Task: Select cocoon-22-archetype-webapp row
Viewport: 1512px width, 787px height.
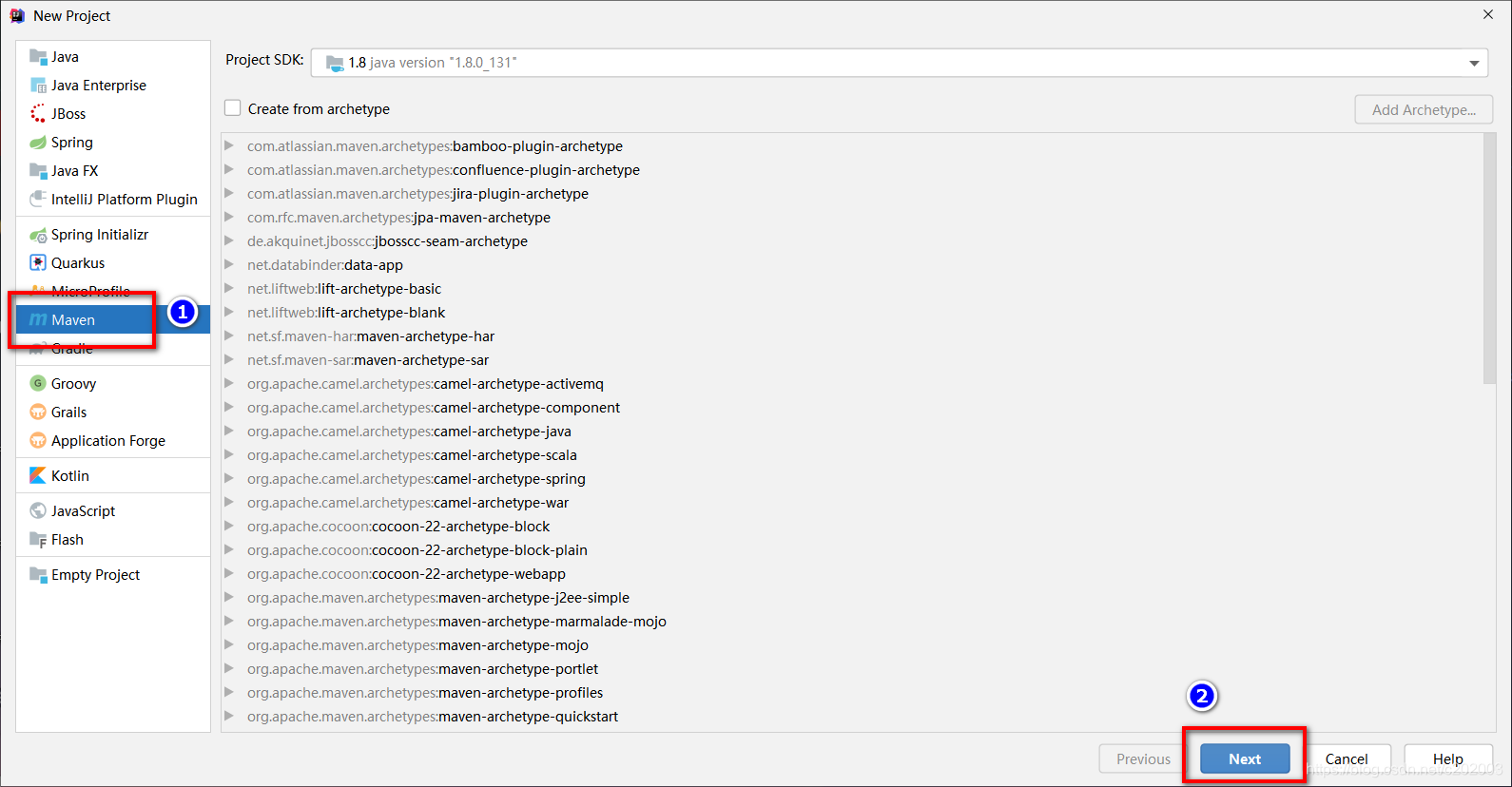Action: click(851, 574)
